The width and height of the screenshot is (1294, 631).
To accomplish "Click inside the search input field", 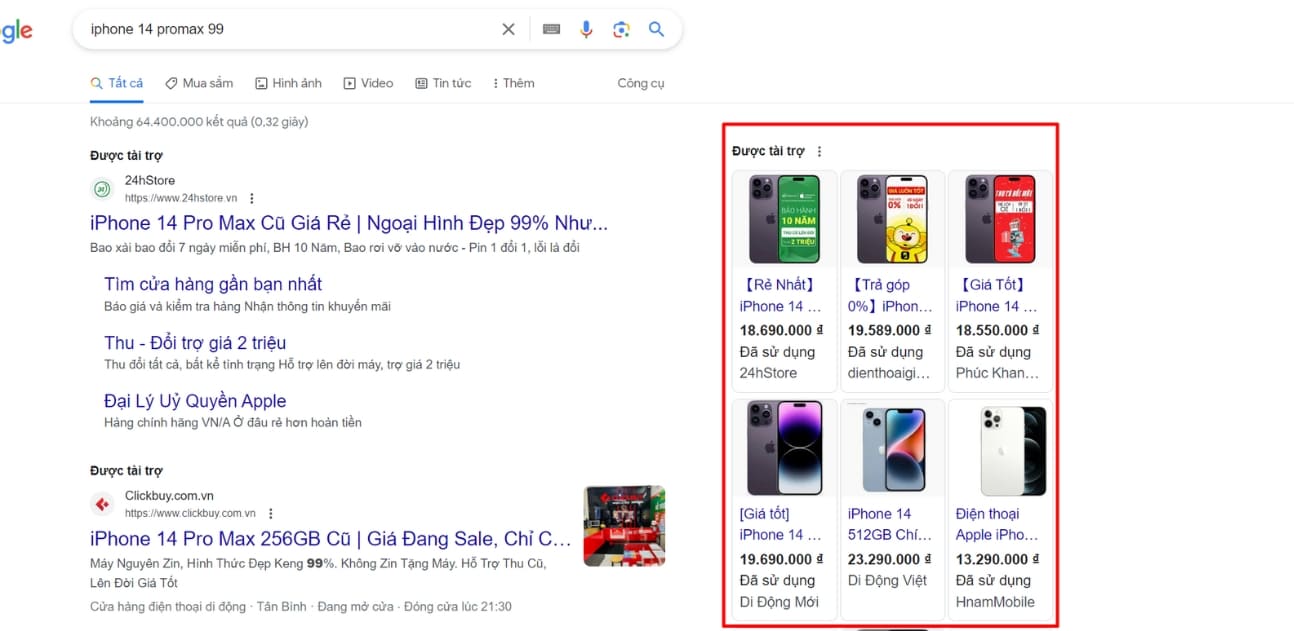I will coord(280,29).
